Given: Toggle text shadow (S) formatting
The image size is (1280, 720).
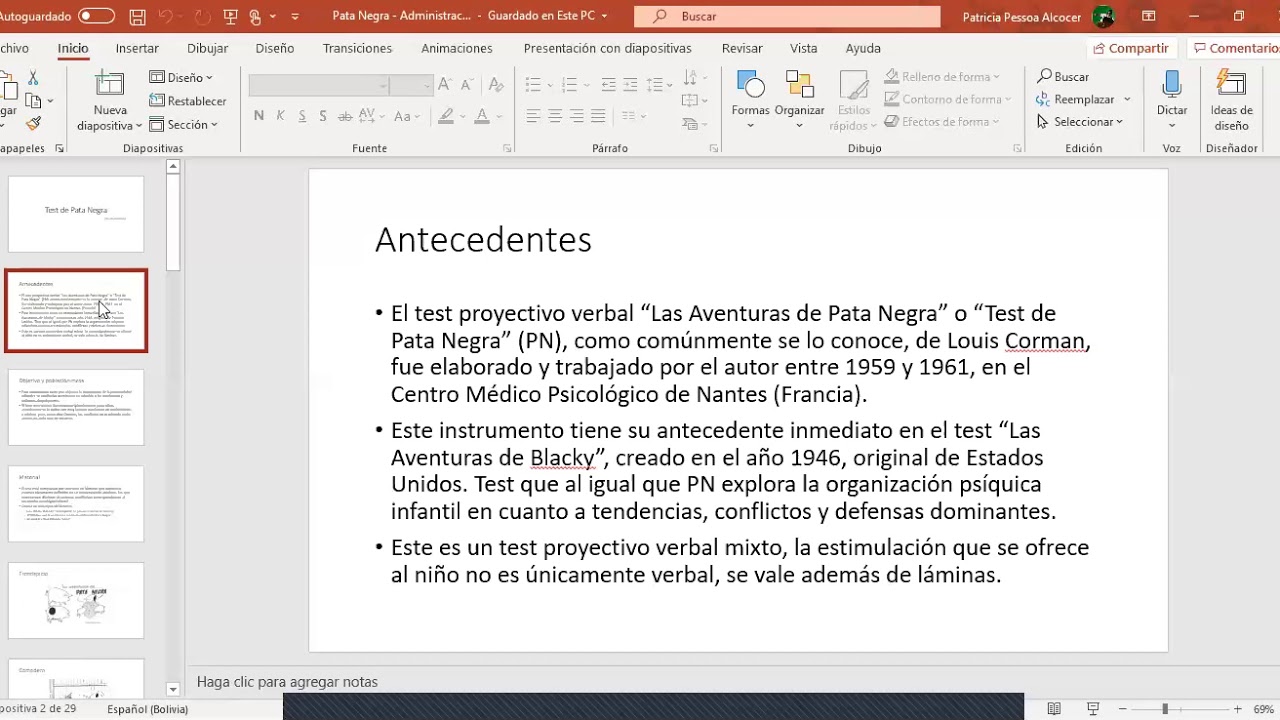Looking at the screenshot, I should pyautogui.click(x=323, y=116).
